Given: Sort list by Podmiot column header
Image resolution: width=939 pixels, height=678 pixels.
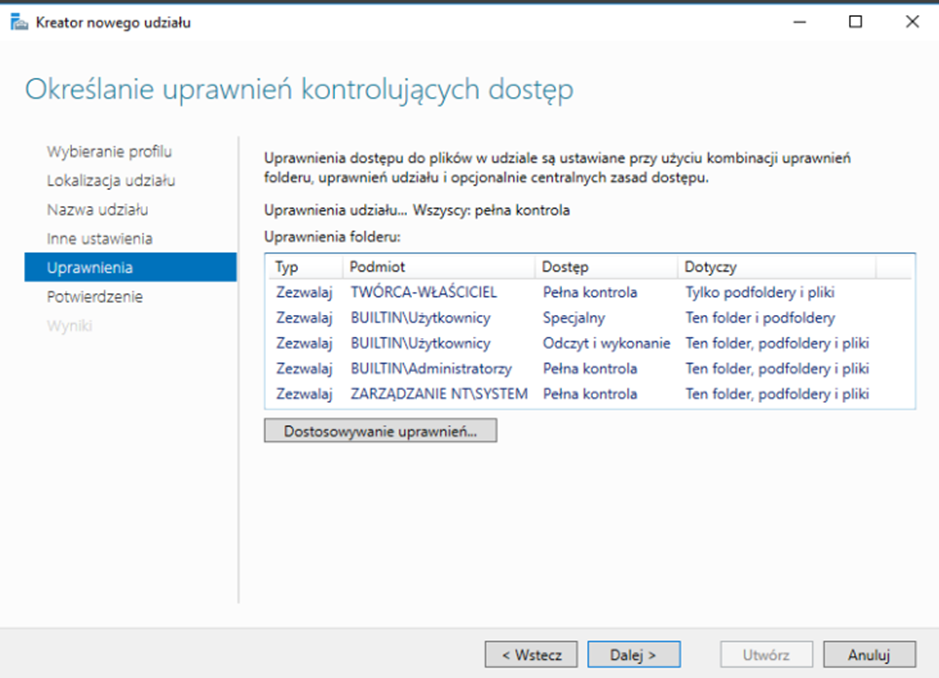Looking at the screenshot, I should pos(377,267).
